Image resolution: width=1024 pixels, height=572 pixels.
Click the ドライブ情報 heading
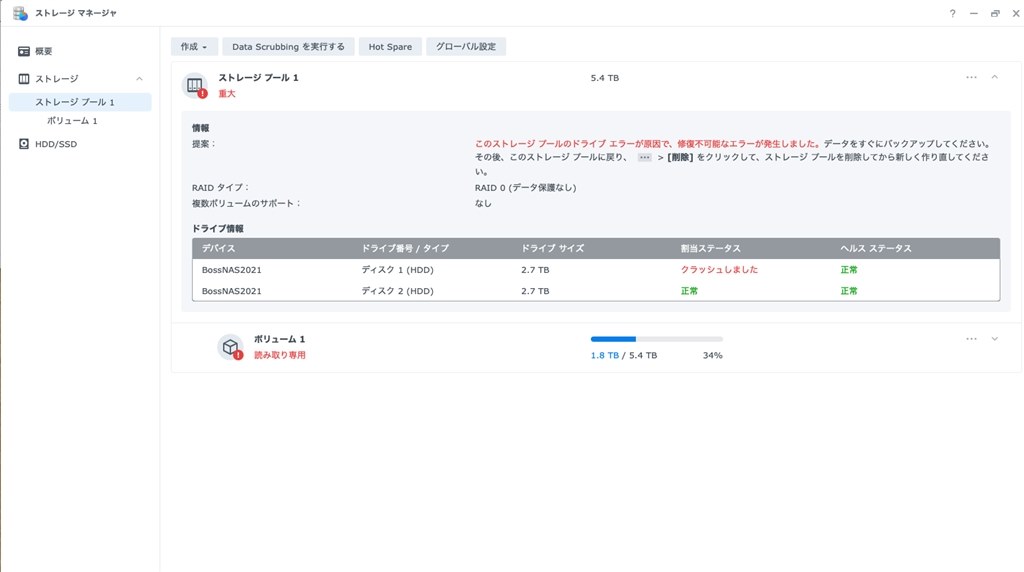click(x=217, y=229)
